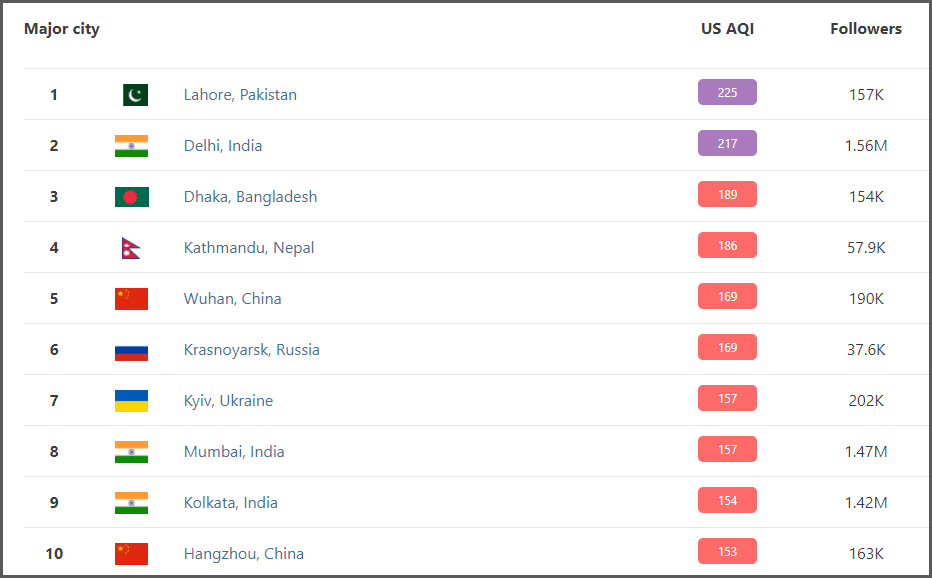Click the 1.56M followers count for Delhi
932x578 pixels.
(865, 146)
